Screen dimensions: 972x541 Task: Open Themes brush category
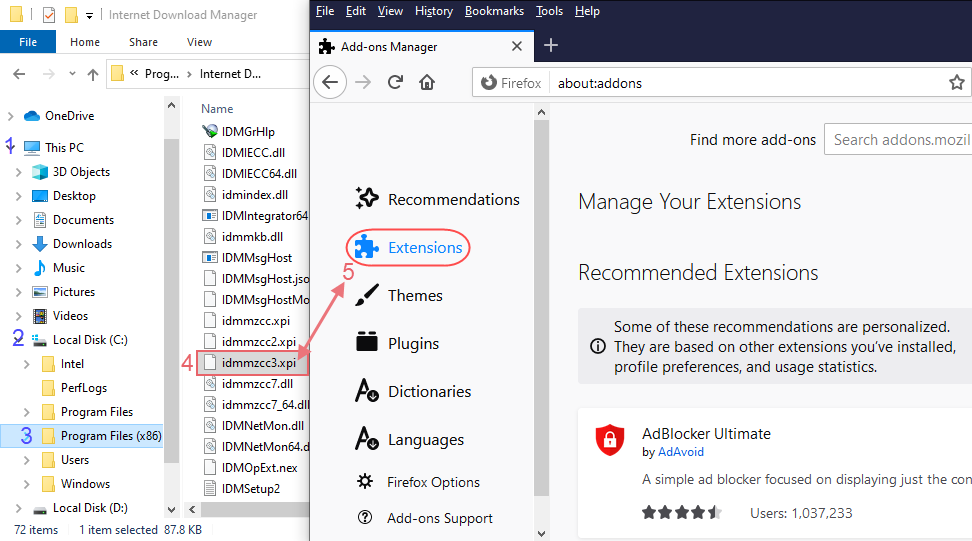point(399,296)
